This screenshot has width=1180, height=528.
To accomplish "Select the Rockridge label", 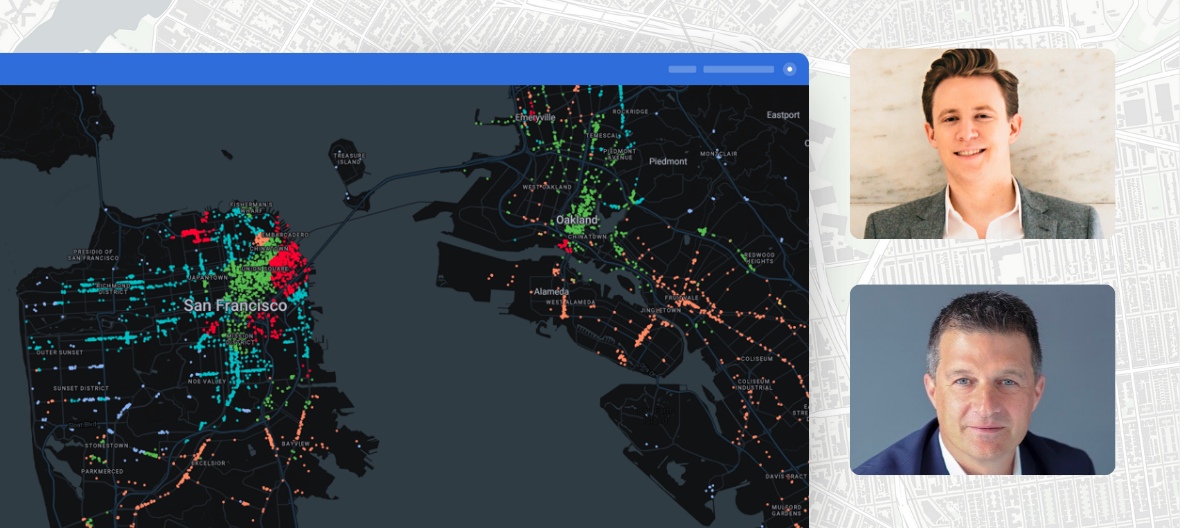I will [631, 111].
